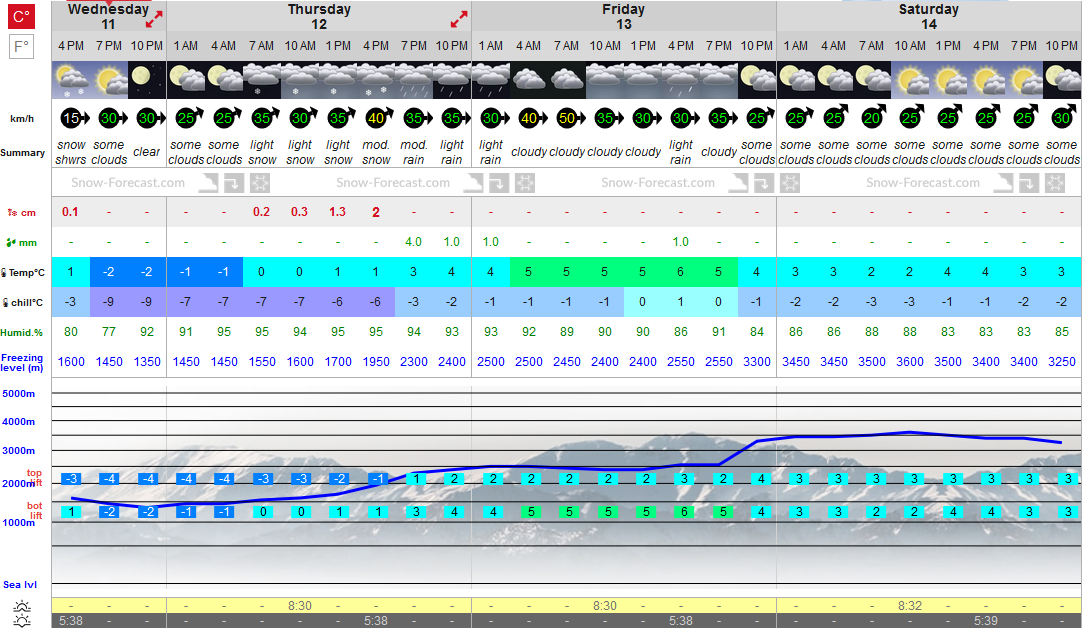Click Friday 10 PM humidity value 84
This screenshot has height=634, width=1088.
[x=757, y=332]
